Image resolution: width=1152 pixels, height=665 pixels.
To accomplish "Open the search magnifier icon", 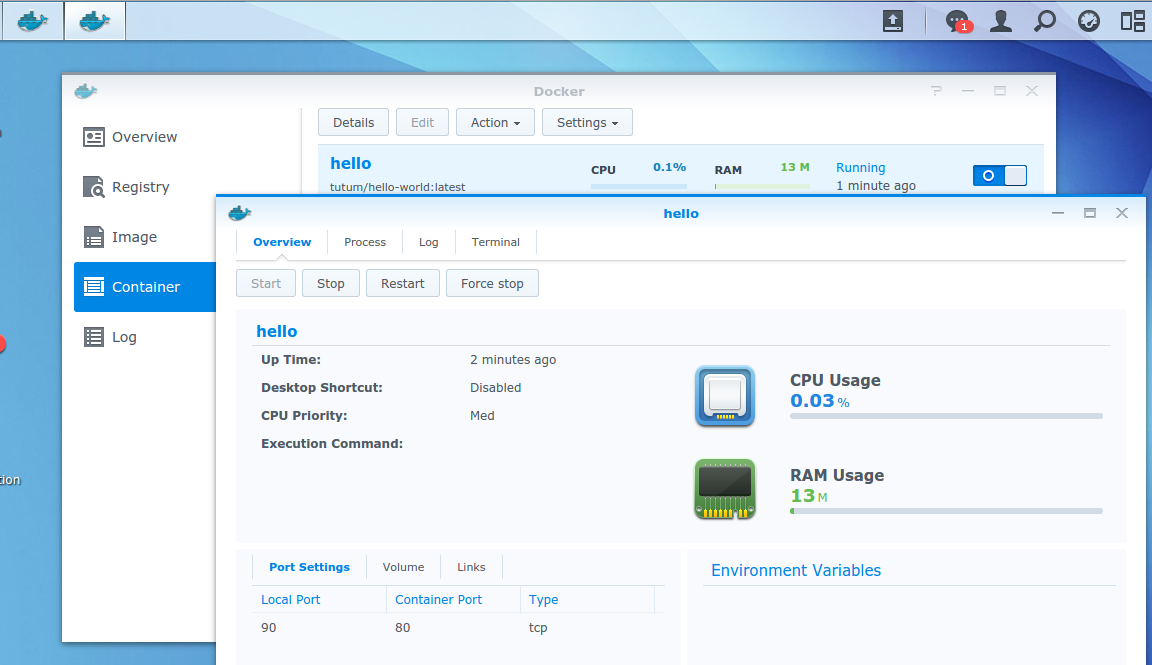I will (x=1044, y=21).
